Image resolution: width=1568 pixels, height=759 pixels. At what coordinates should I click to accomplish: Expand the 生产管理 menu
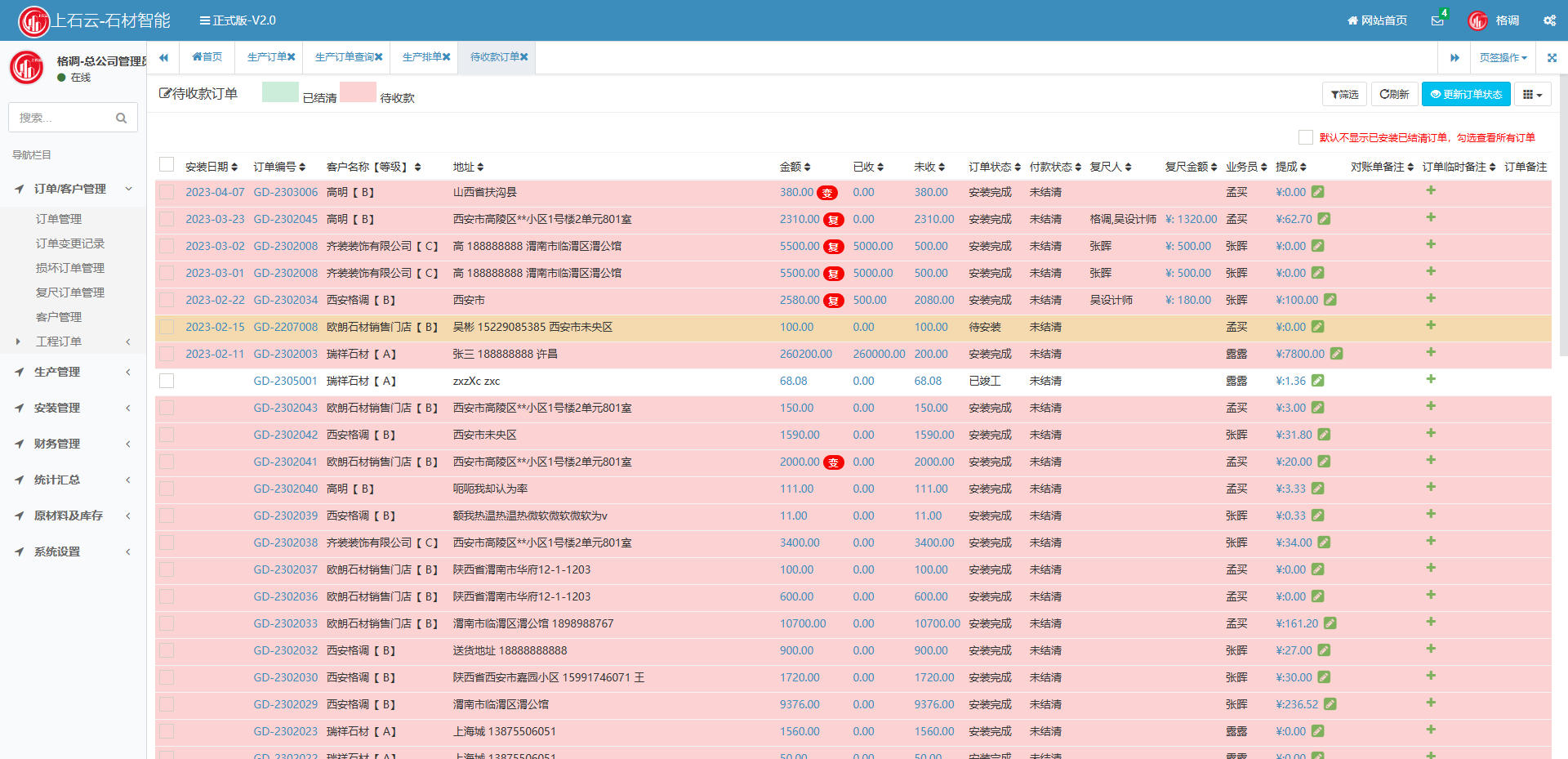point(73,372)
